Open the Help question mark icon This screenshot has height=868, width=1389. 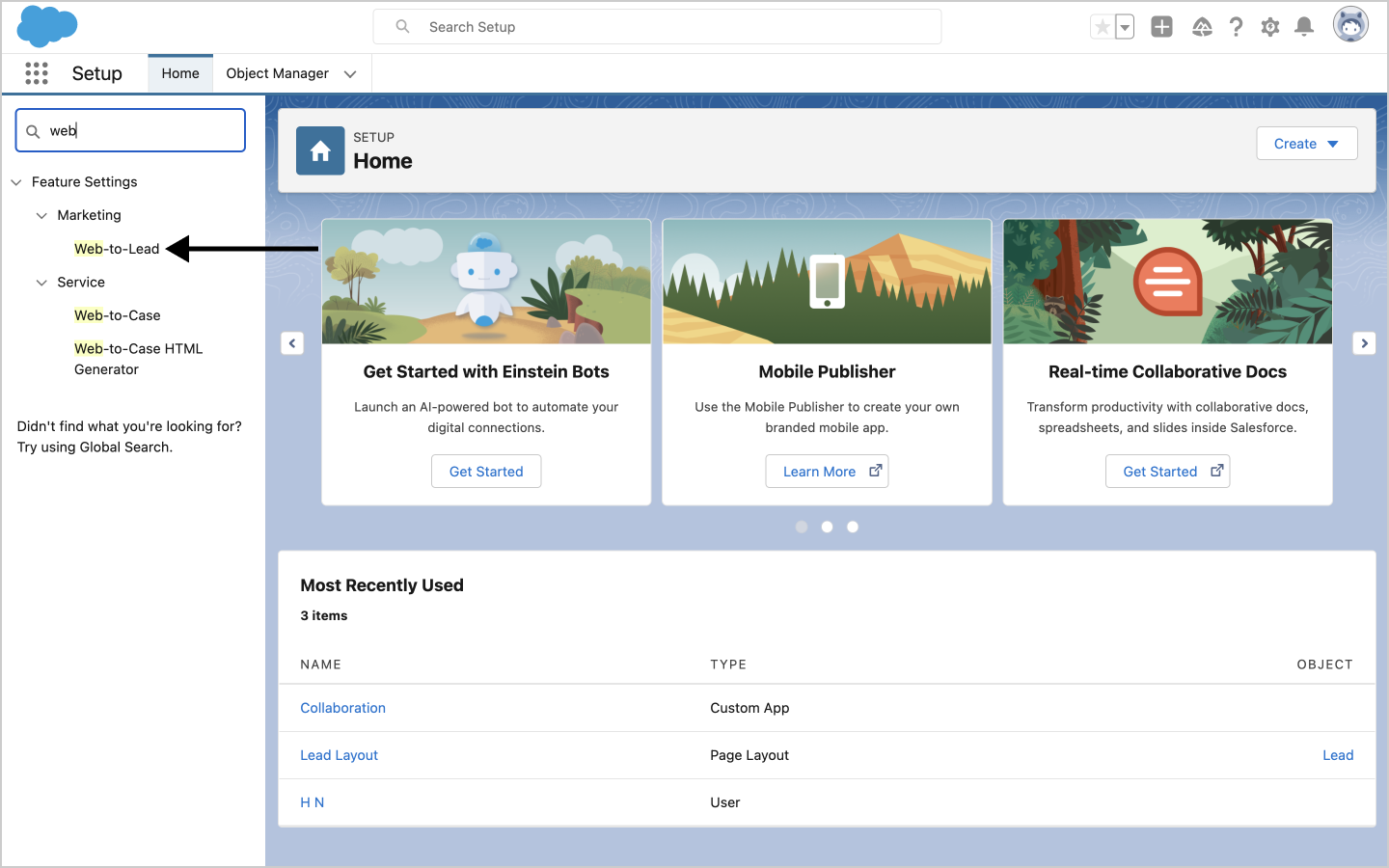1236,27
